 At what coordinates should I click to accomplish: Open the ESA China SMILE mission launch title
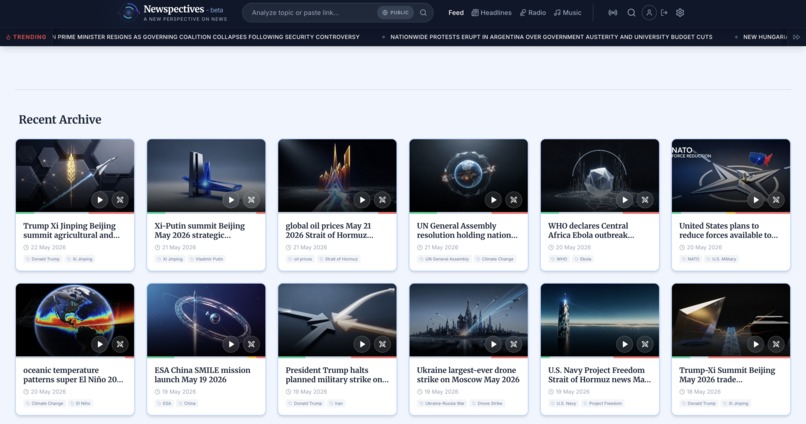point(203,375)
